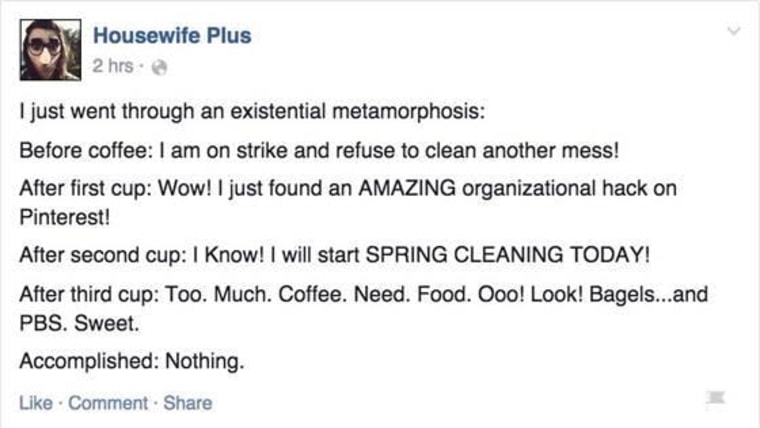Click the Accomplished: Nothing. line
Screen dimensions: 760x428
(132, 361)
